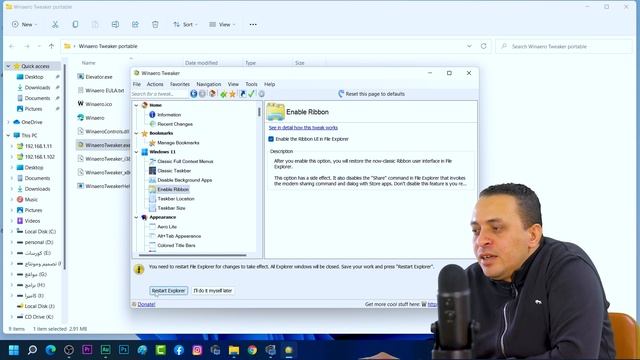Open Google Chrome from the taskbar
Viewport: 640px width, 360px height.
pos(252,350)
